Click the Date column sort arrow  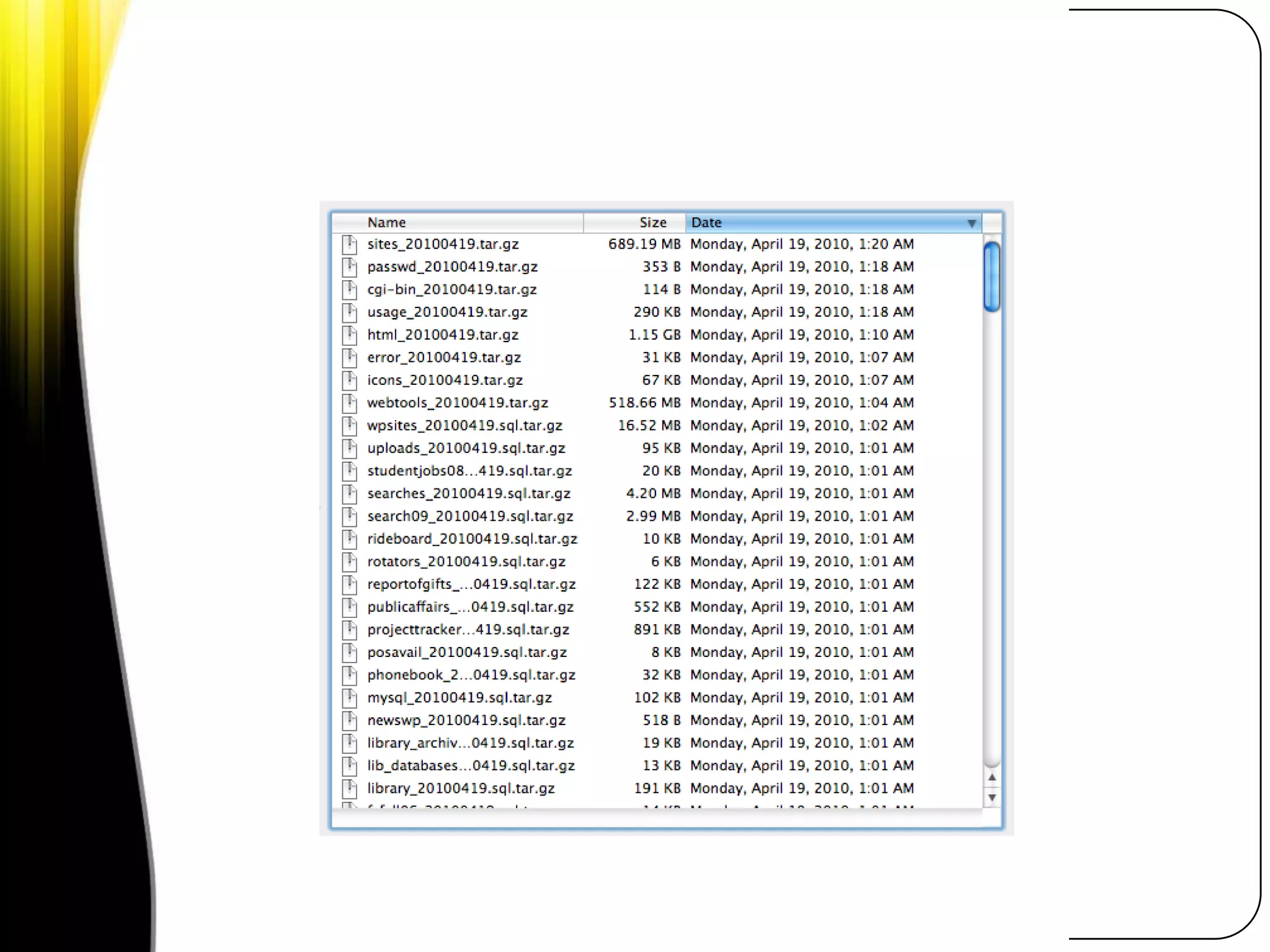click(971, 223)
